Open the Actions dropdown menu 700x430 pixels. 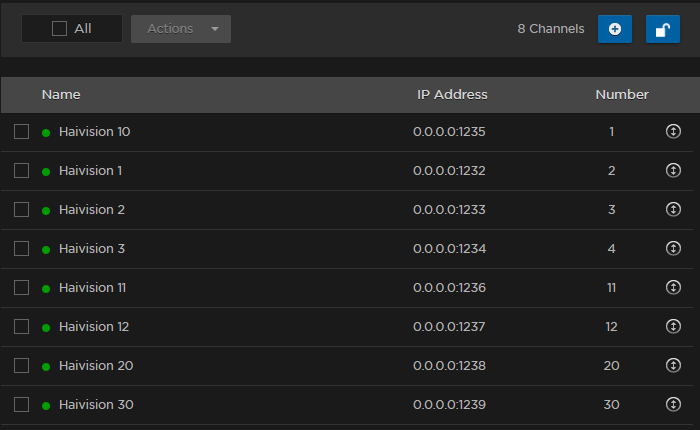tap(181, 29)
